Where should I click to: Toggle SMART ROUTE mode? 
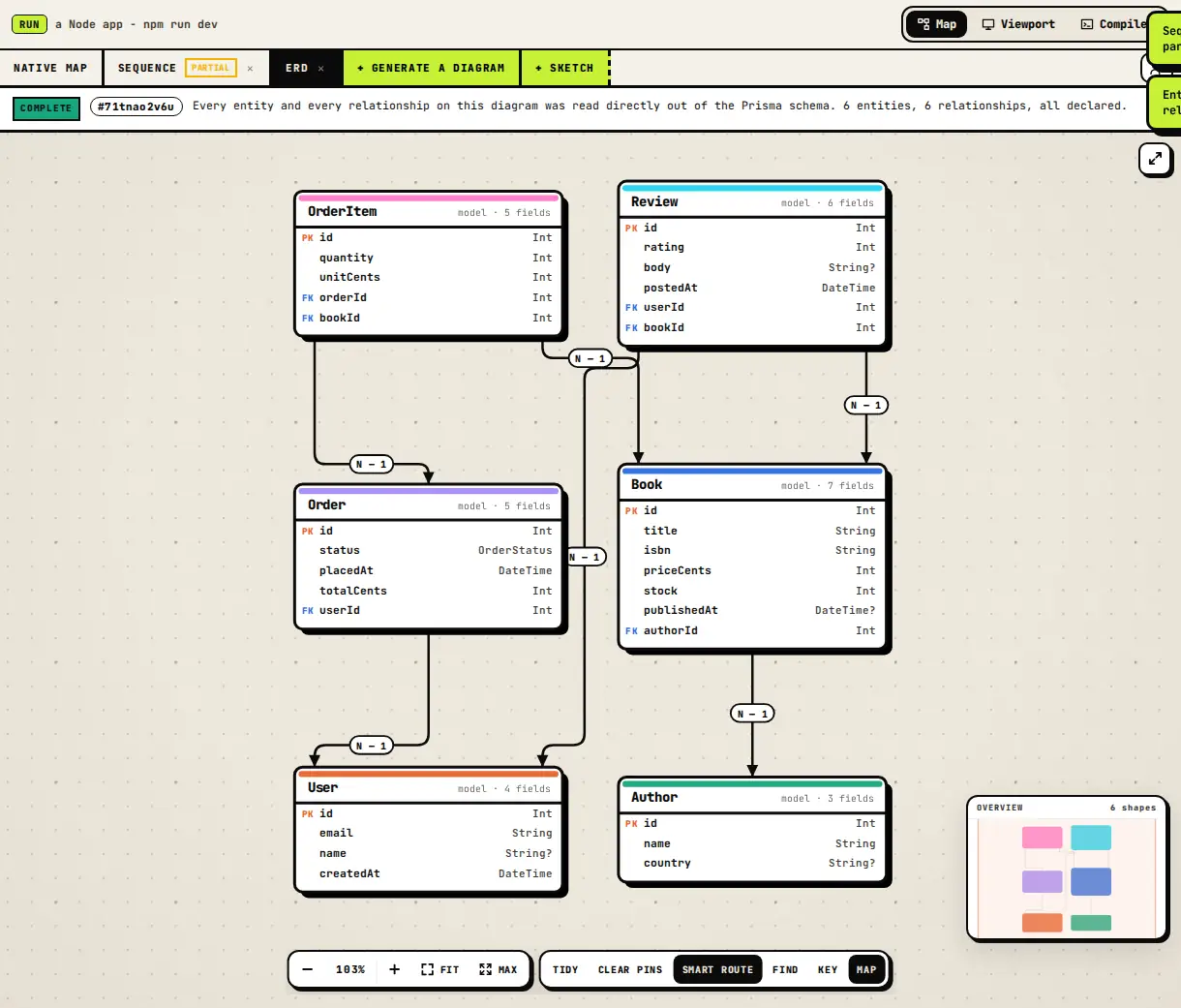717,969
